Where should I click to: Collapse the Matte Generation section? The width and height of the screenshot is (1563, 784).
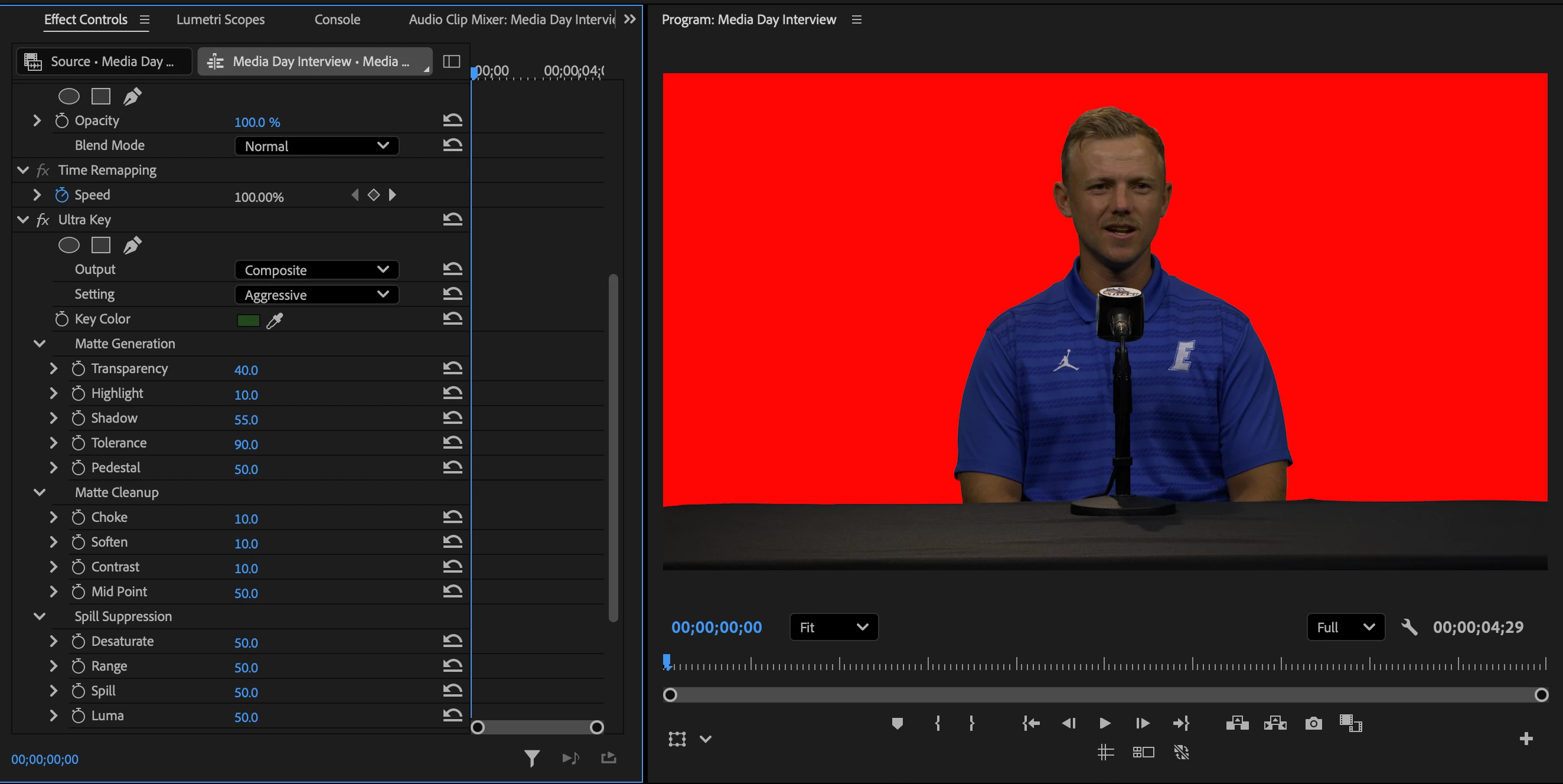(40, 344)
